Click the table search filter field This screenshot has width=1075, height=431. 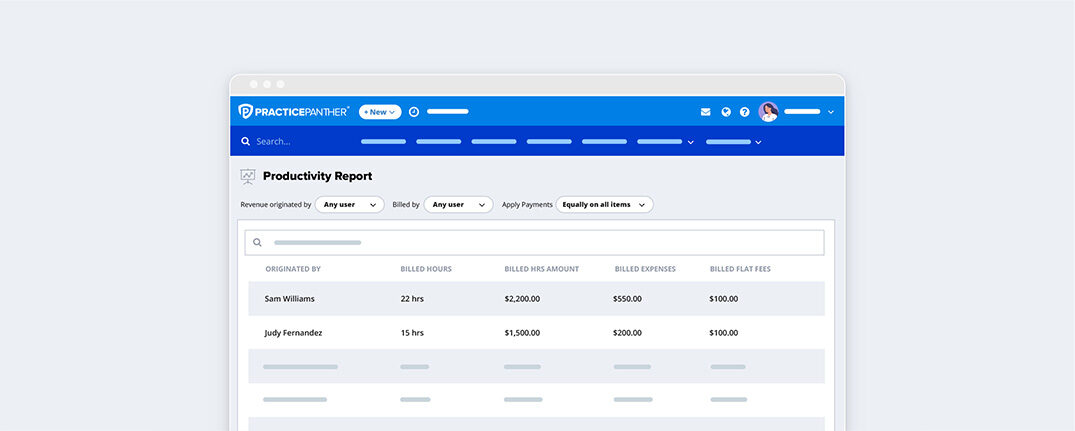[535, 243]
